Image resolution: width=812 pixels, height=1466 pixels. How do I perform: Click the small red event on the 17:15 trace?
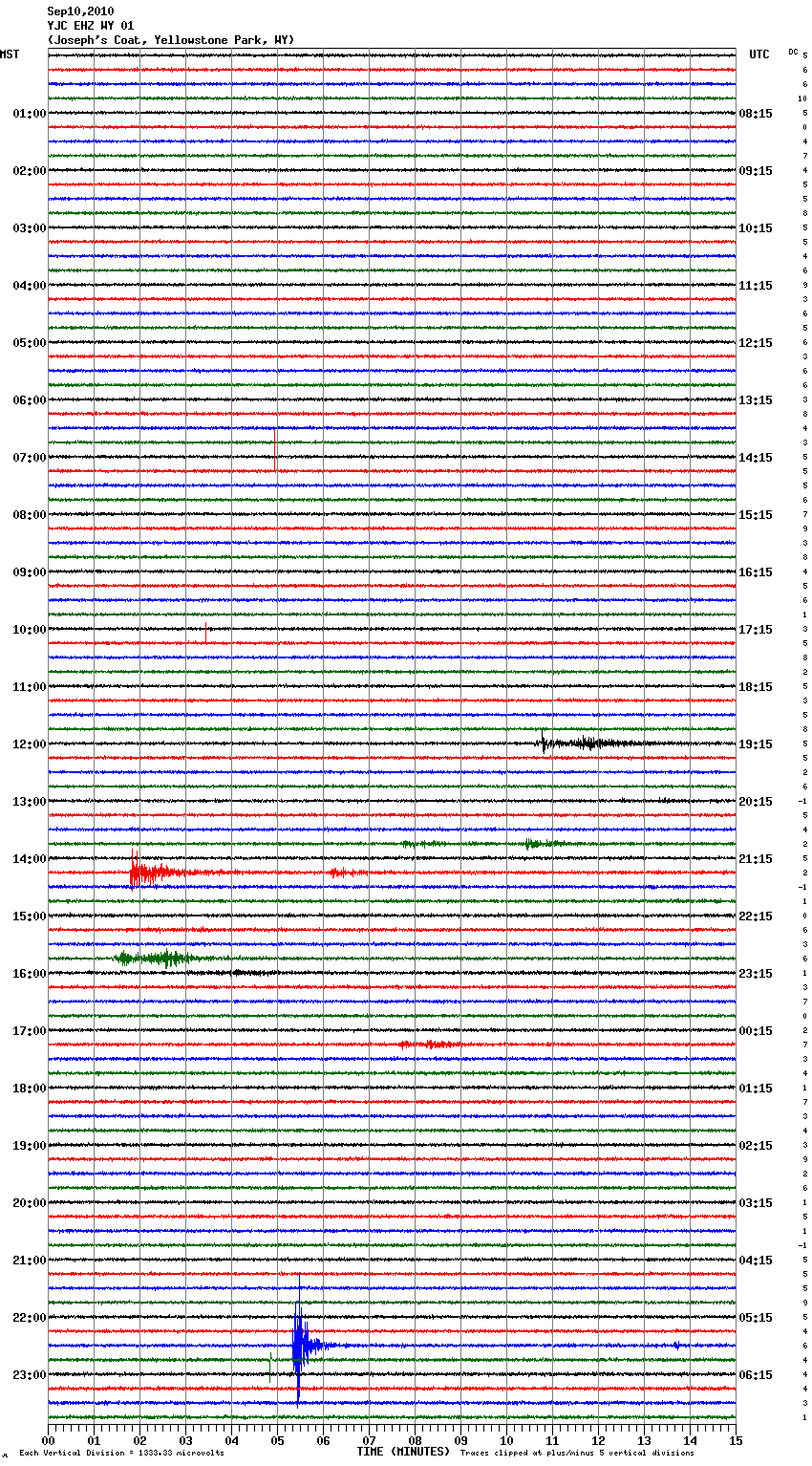tap(430, 1045)
